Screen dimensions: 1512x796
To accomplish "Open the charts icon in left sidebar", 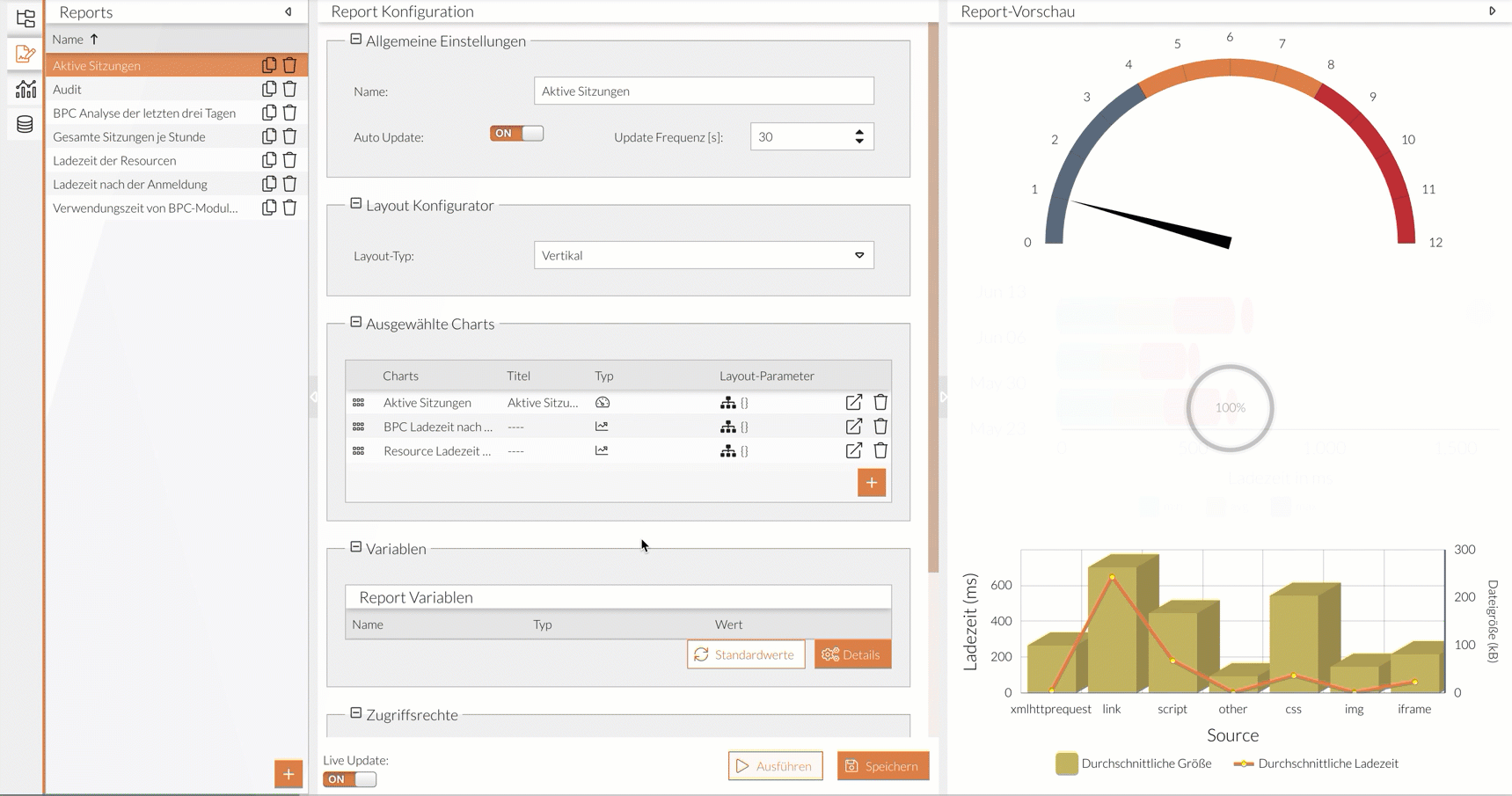I will click(x=25, y=89).
